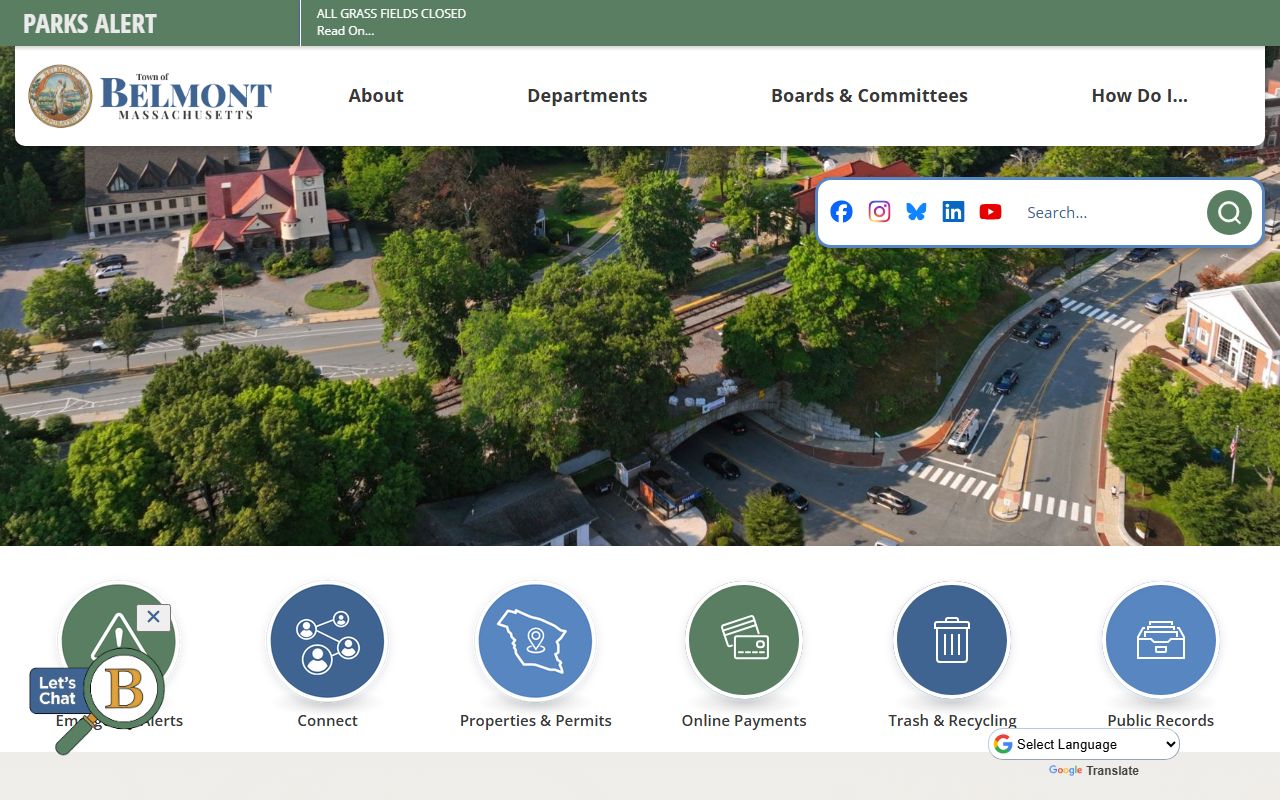Open the Boards & Committees menu
Image resolution: width=1280 pixels, height=800 pixels.
click(869, 96)
